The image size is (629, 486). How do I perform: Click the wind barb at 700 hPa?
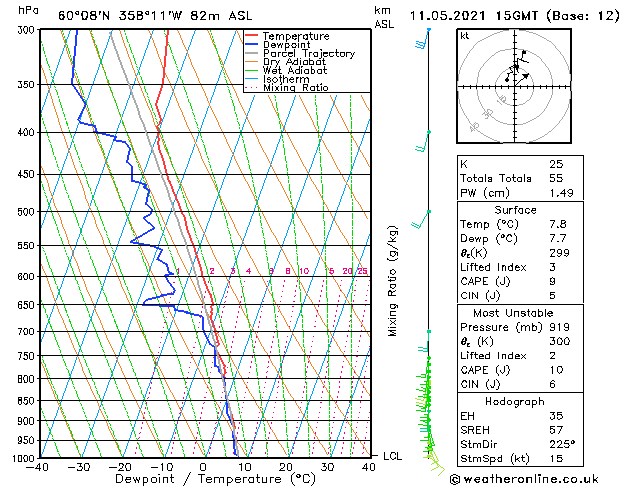tap(424, 342)
